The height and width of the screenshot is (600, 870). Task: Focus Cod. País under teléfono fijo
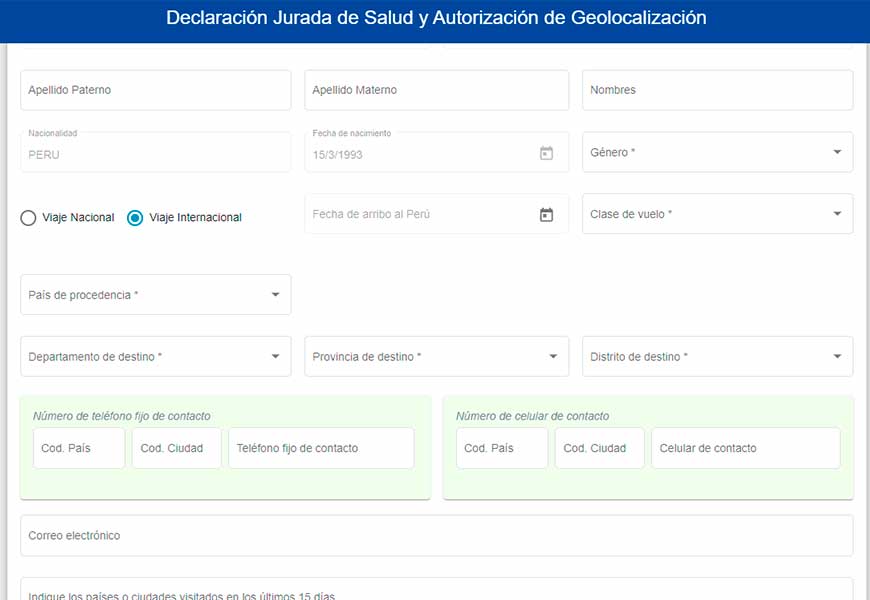click(79, 448)
